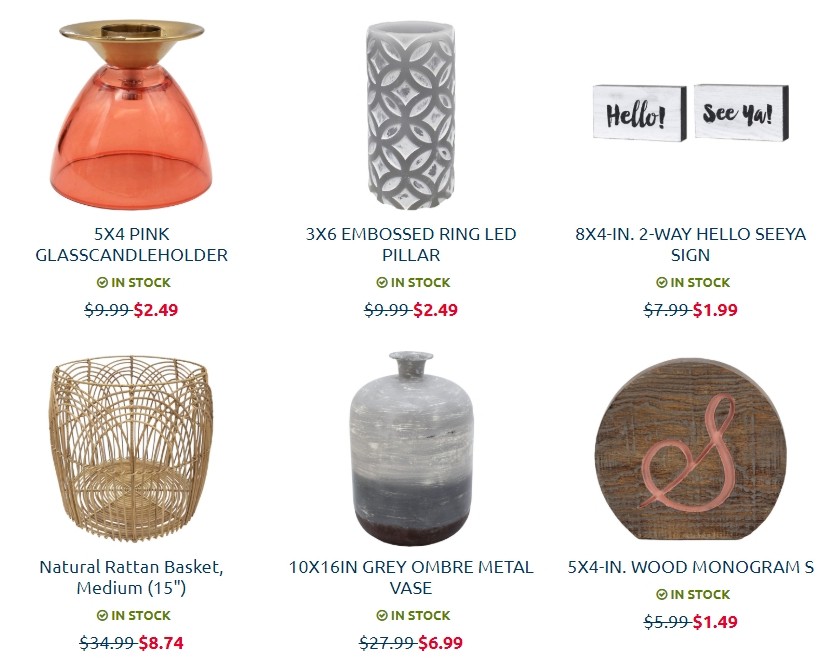Click the in-stock checkmark icon under Hello sign

tap(662, 282)
